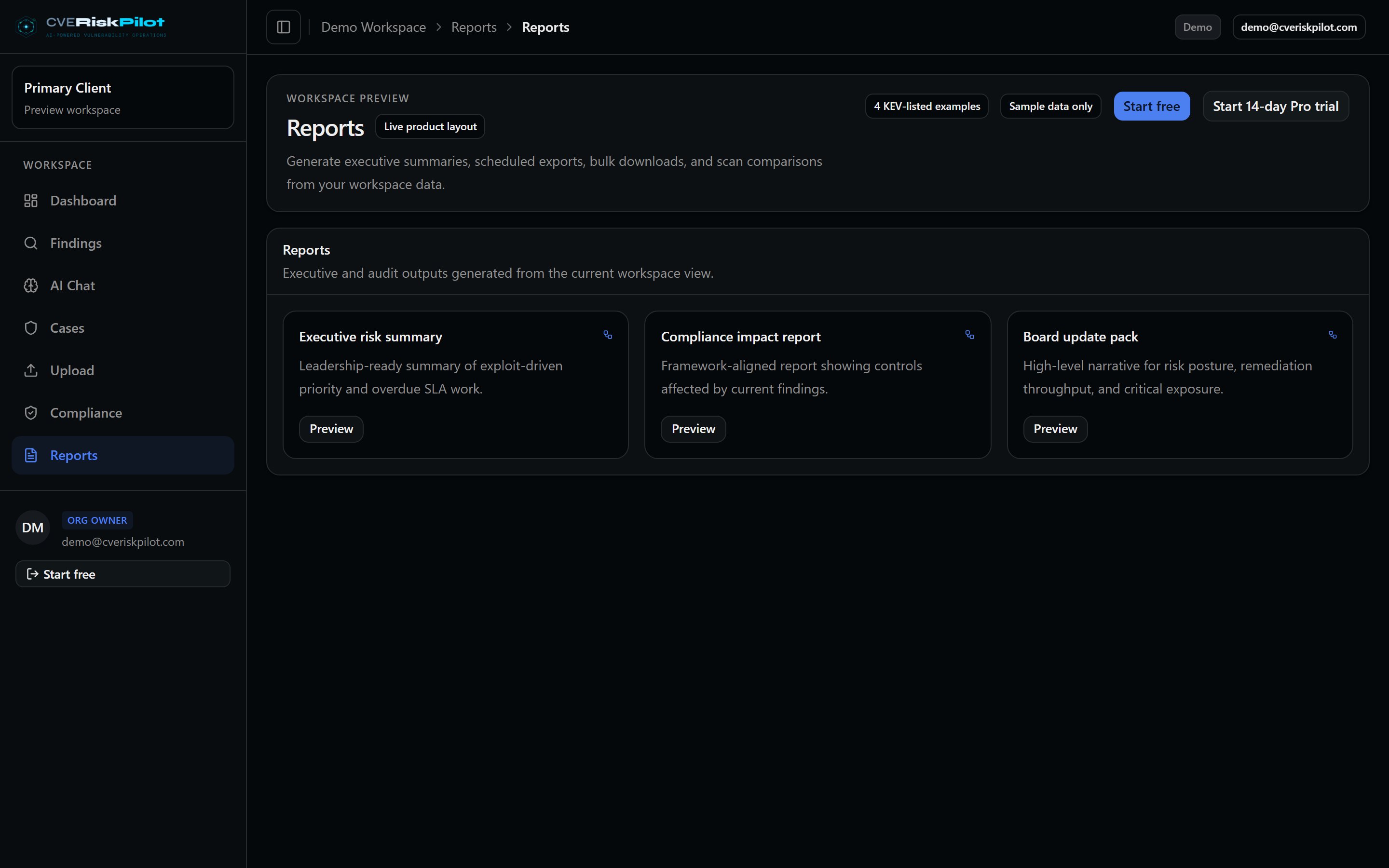
Task: Click the CVERiskPilot brand name text
Action: (105, 22)
